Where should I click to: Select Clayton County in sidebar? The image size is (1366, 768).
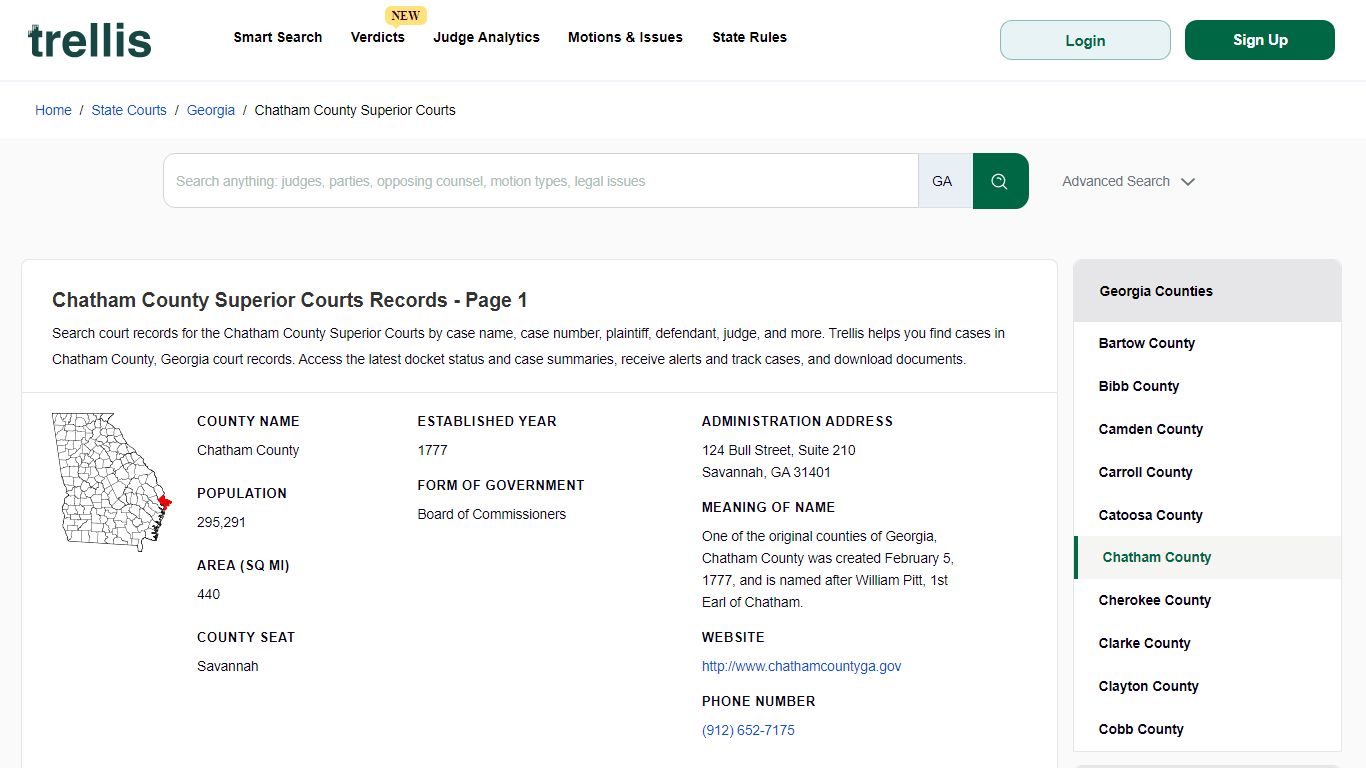click(1207, 686)
